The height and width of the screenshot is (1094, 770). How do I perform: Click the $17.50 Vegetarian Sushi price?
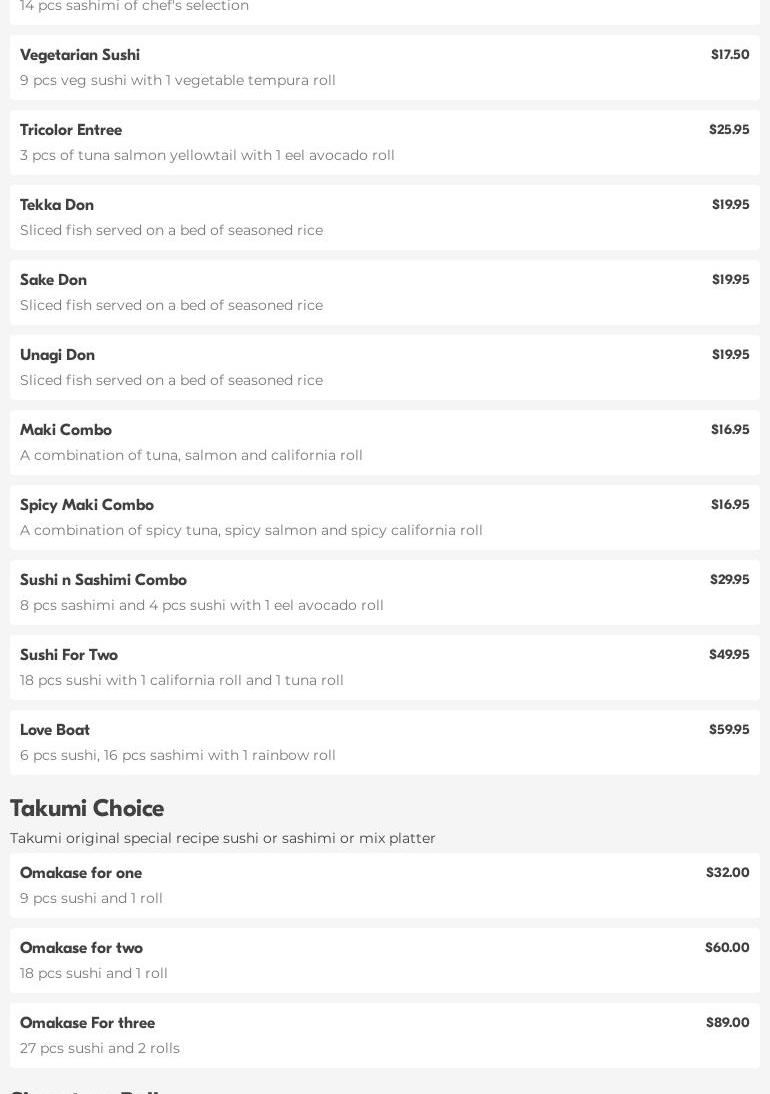pos(730,55)
